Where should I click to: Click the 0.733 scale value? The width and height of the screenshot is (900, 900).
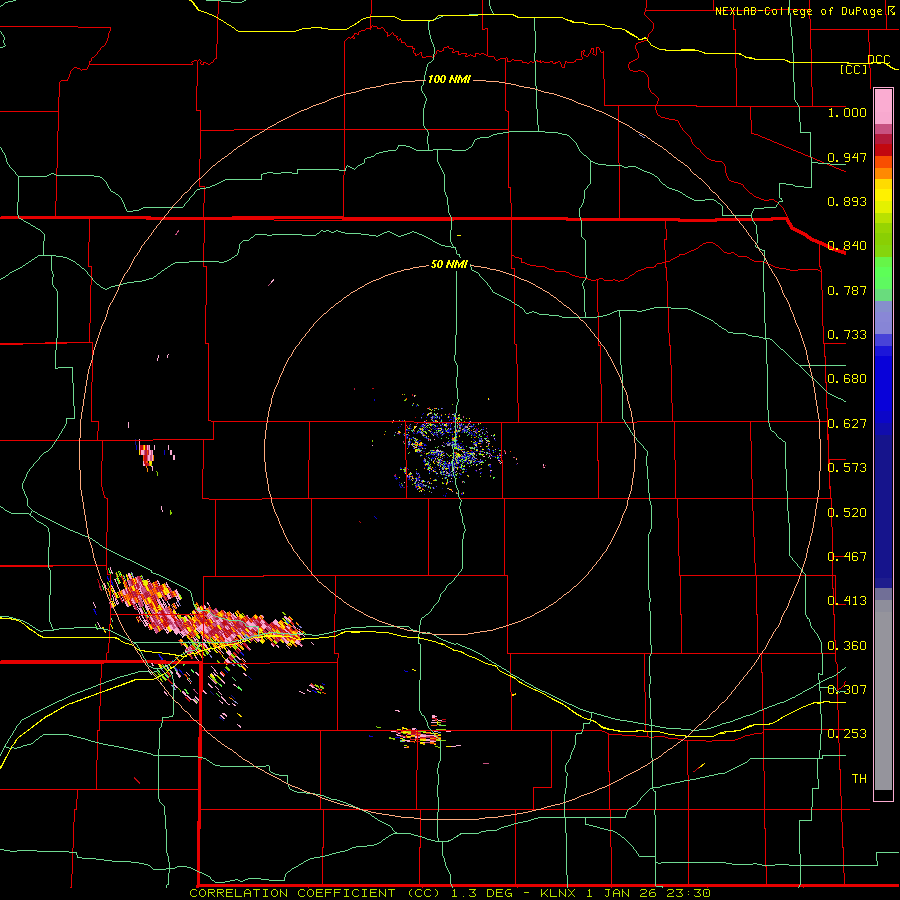tap(847, 335)
